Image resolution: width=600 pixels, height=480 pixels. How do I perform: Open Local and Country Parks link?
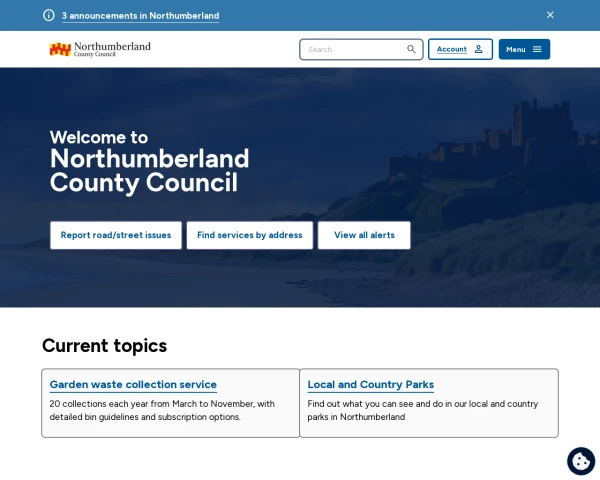pos(370,384)
